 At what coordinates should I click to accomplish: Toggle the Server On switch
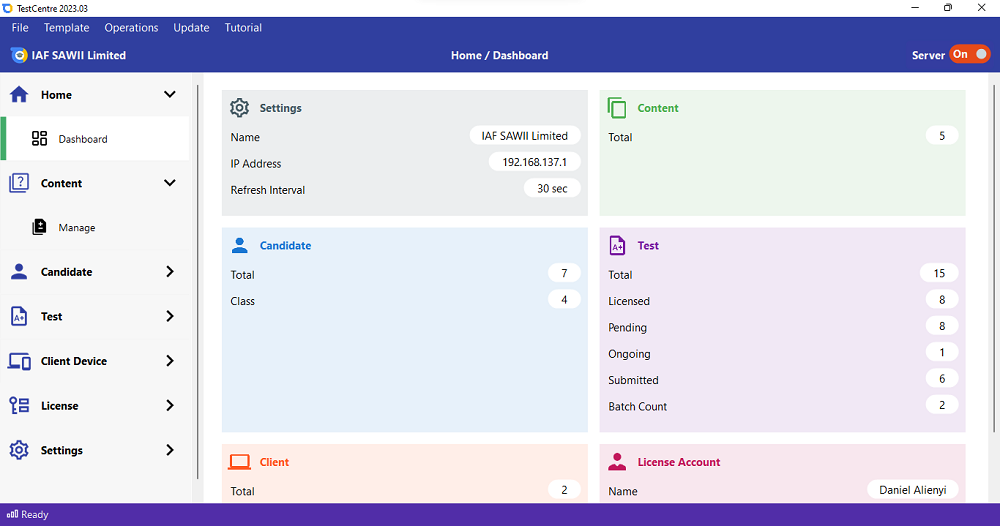pos(969,54)
